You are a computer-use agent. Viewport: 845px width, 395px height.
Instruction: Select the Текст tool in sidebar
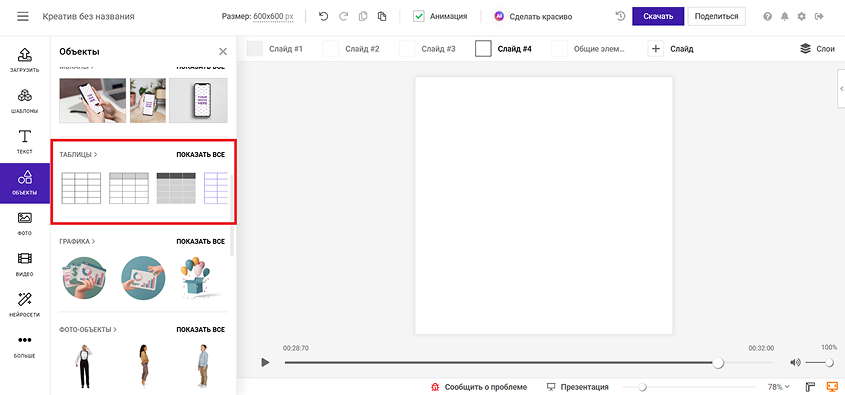click(25, 141)
